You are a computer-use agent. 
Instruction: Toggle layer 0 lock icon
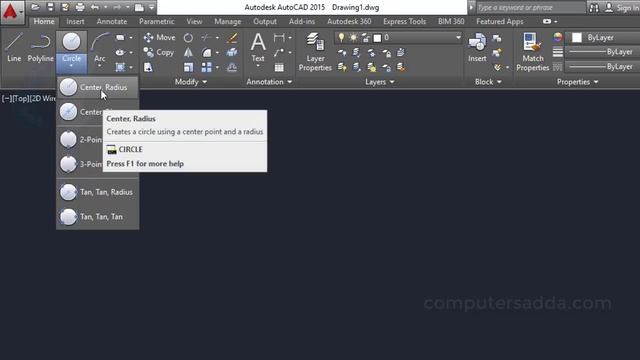click(x=366, y=38)
